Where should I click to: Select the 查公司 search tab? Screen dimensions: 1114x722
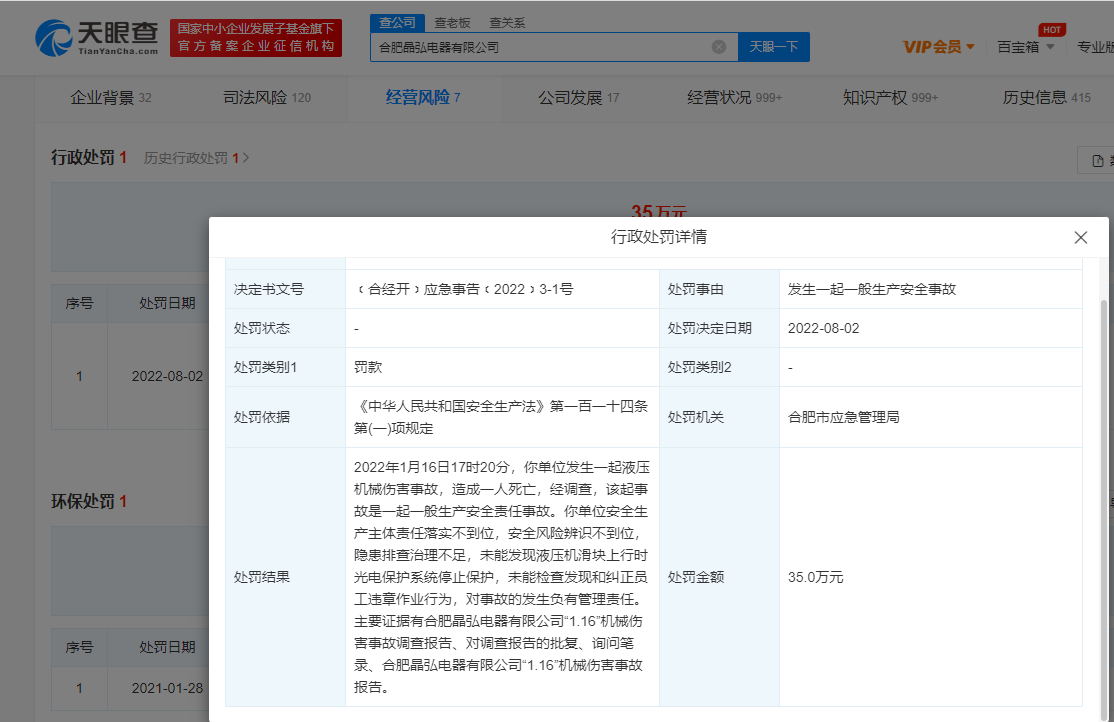397,22
